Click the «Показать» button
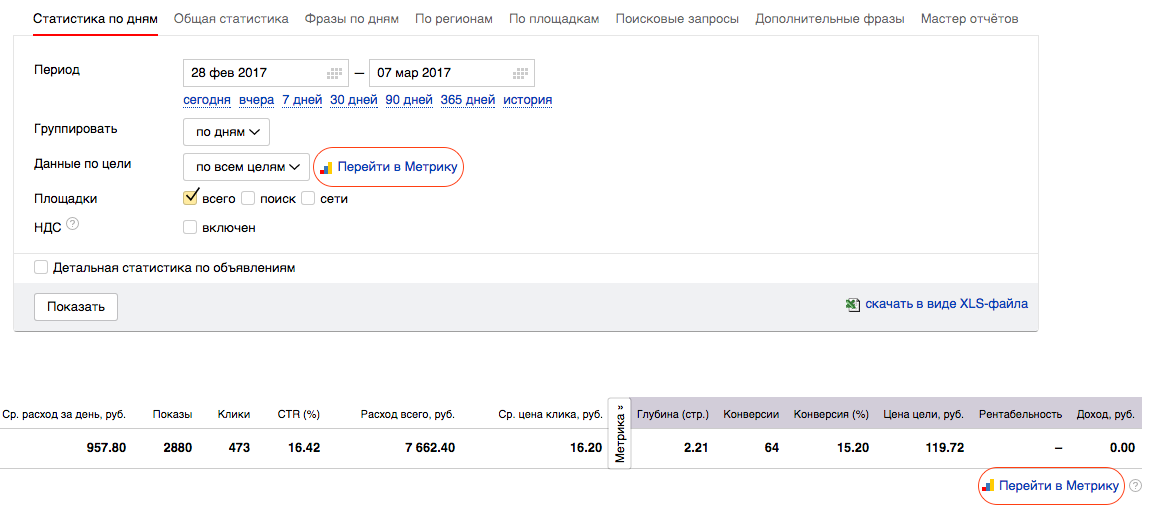 point(76,307)
